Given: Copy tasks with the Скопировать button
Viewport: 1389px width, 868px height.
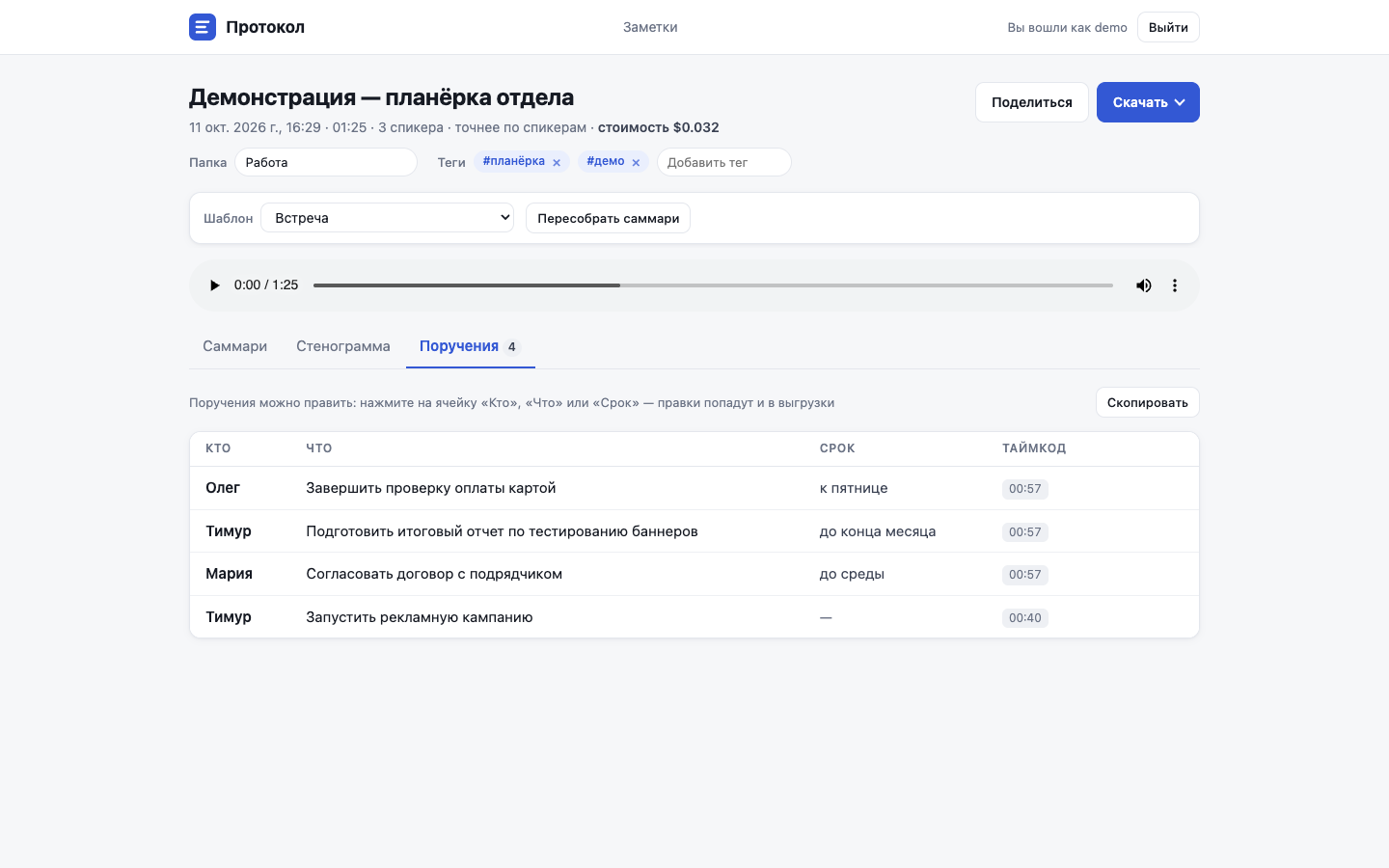Looking at the screenshot, I should coord(1148,402).
